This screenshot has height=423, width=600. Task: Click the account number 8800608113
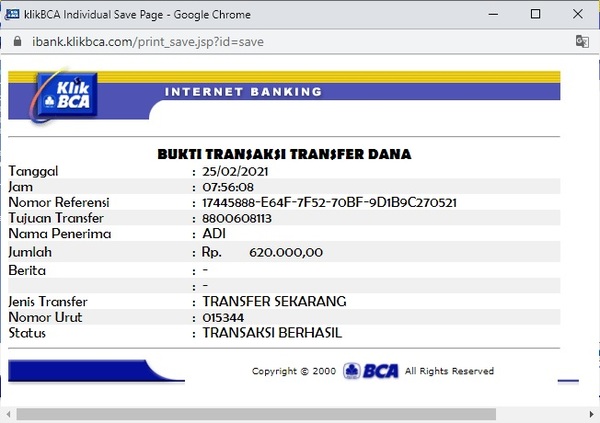237,218
